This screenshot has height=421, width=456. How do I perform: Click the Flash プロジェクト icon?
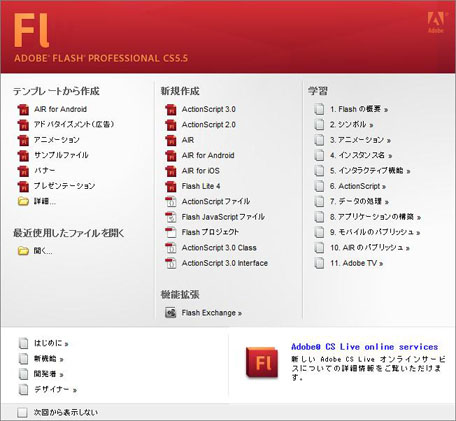click(171, 232)
